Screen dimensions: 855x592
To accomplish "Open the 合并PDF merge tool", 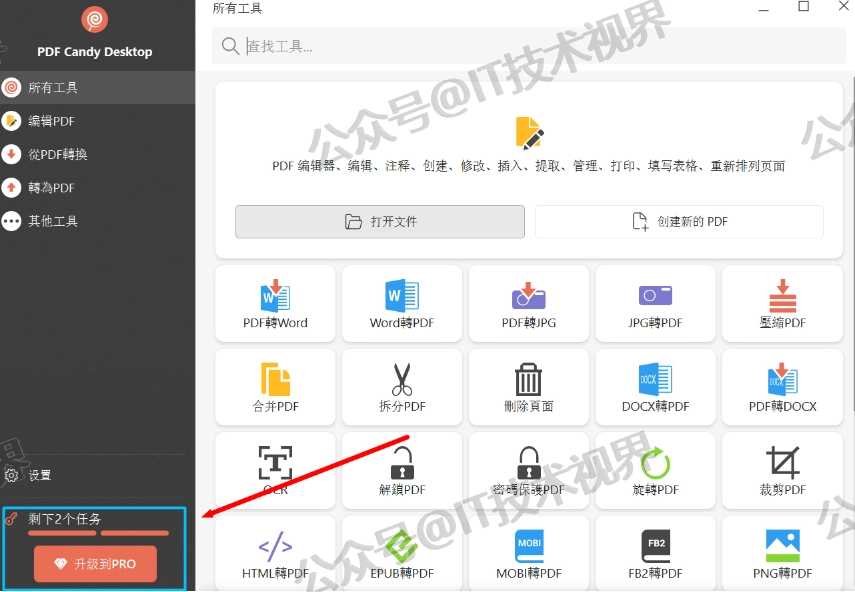I will [275, 387].
